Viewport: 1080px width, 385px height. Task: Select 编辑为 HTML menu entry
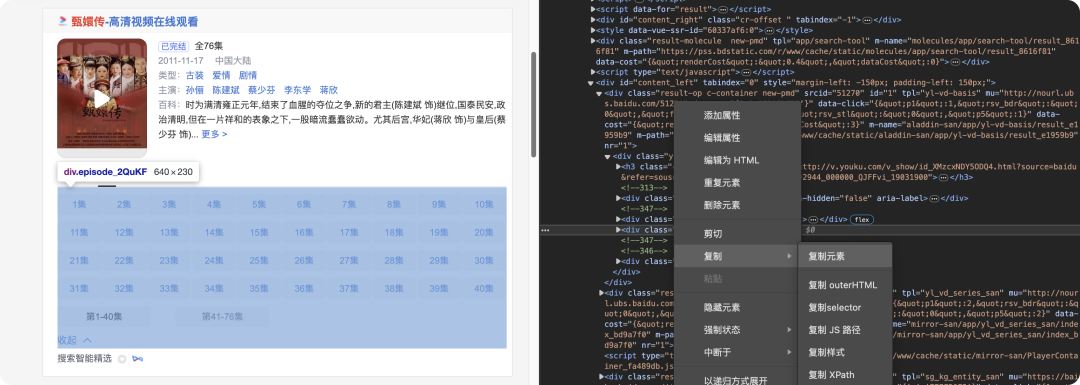pos(731,160)
